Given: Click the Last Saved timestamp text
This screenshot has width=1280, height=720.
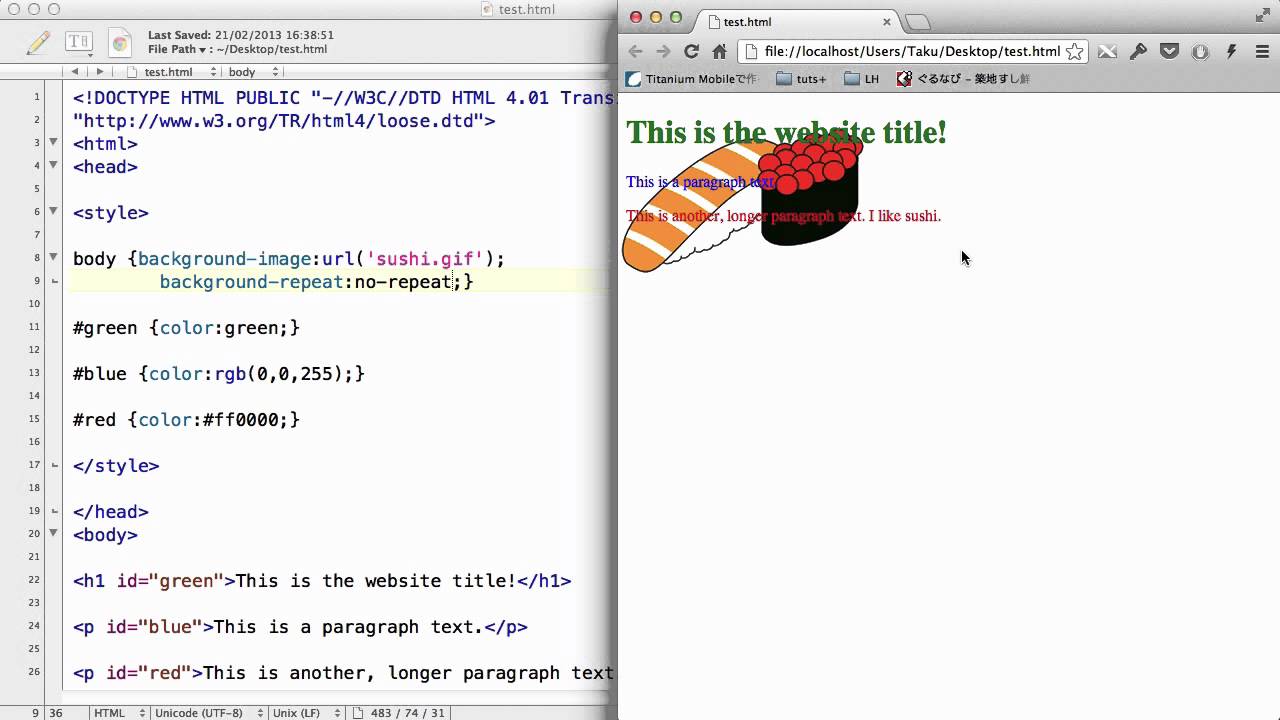Looking at the screenshot, I should click(241, 35).
